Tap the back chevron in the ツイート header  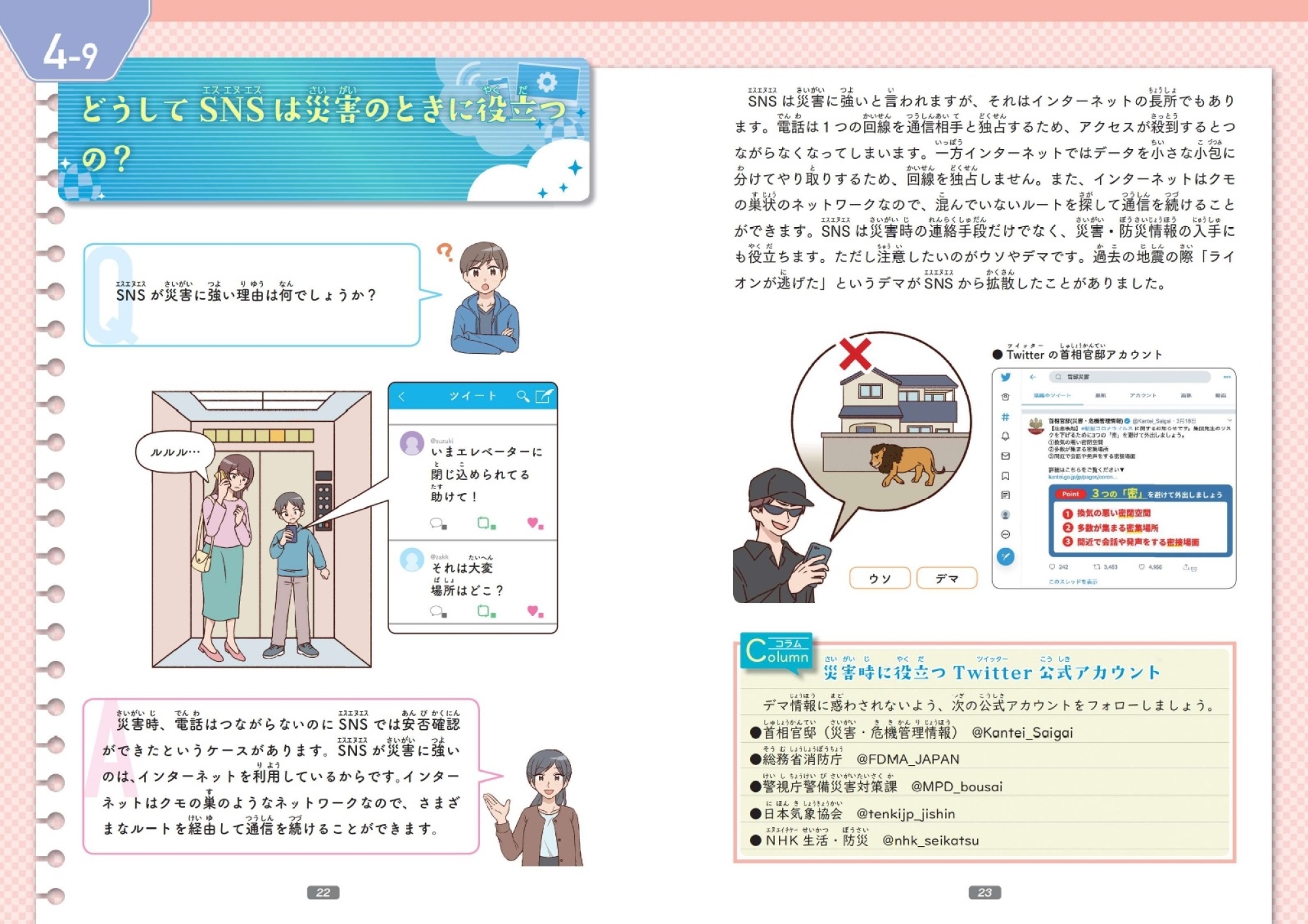pos(402,396)
